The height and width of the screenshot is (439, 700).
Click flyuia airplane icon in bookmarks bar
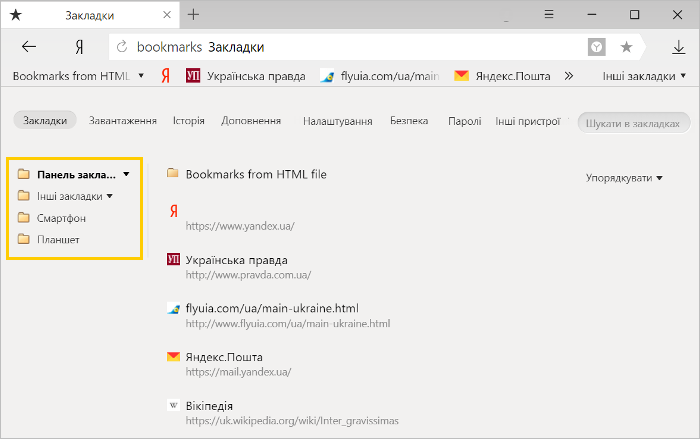327,76
